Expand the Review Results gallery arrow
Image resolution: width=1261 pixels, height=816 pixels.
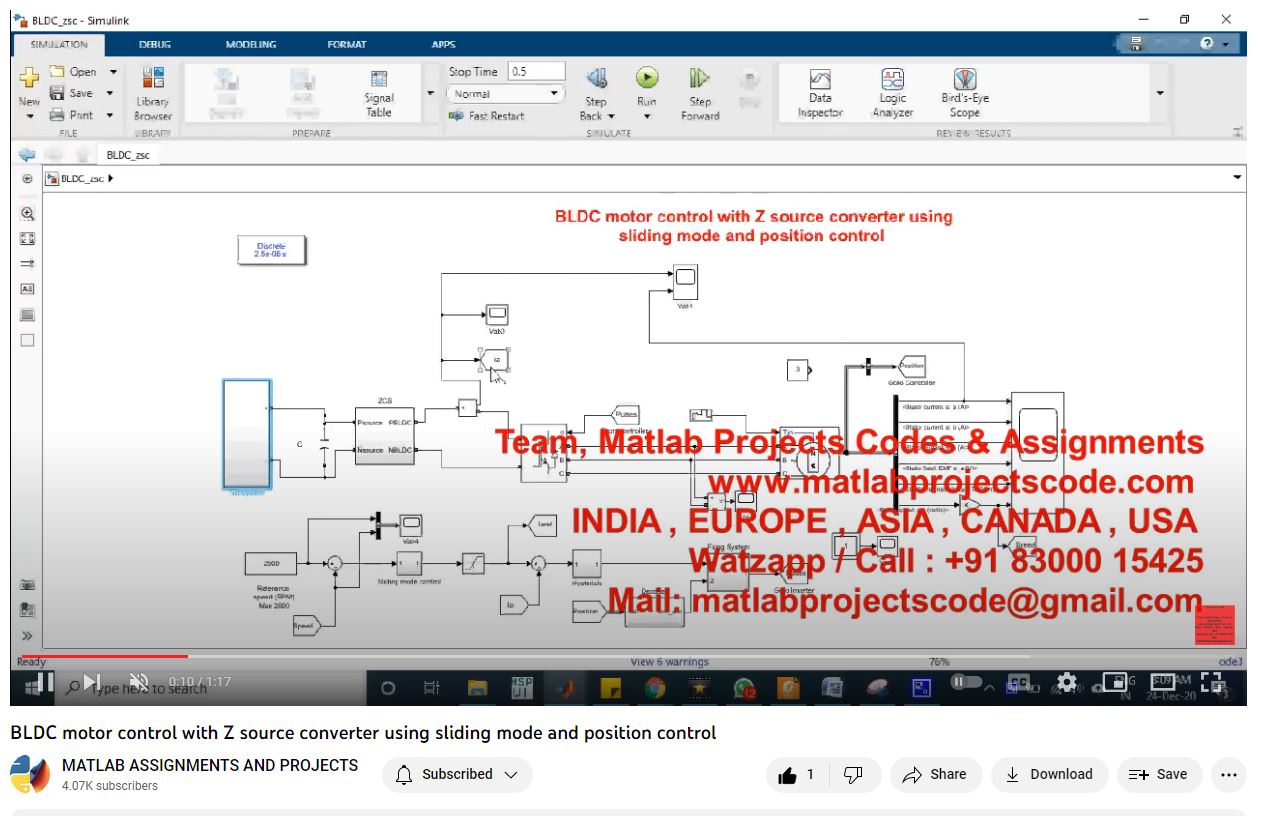point(1160,93)
